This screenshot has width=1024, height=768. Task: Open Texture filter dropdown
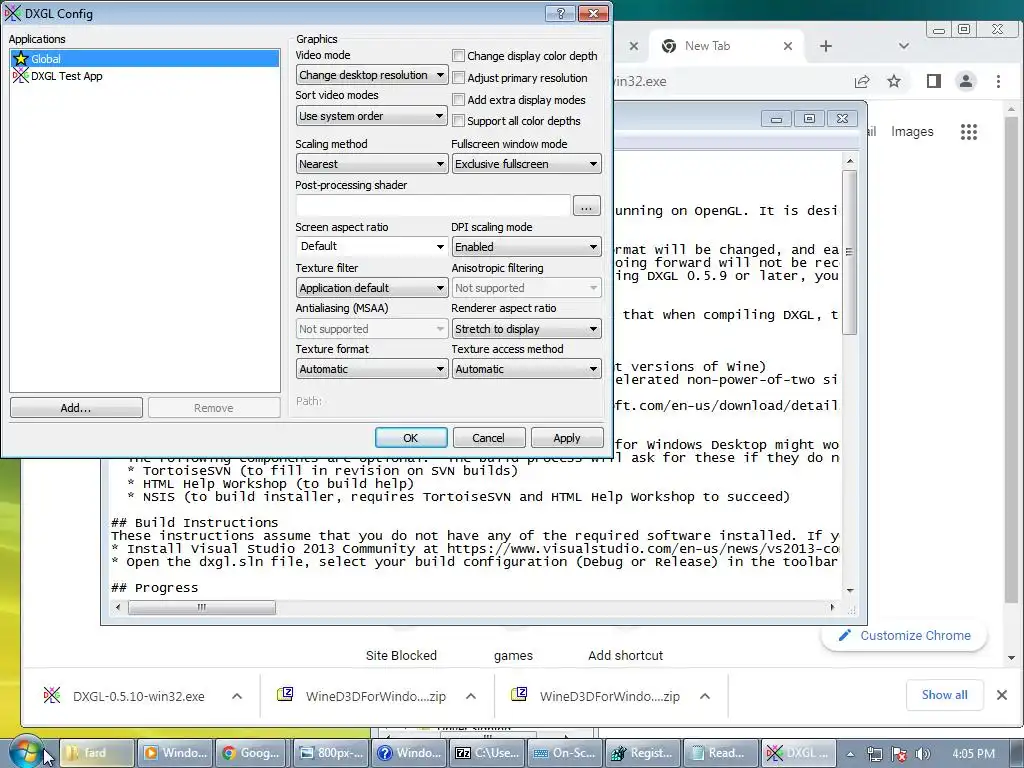coord(372,288)
